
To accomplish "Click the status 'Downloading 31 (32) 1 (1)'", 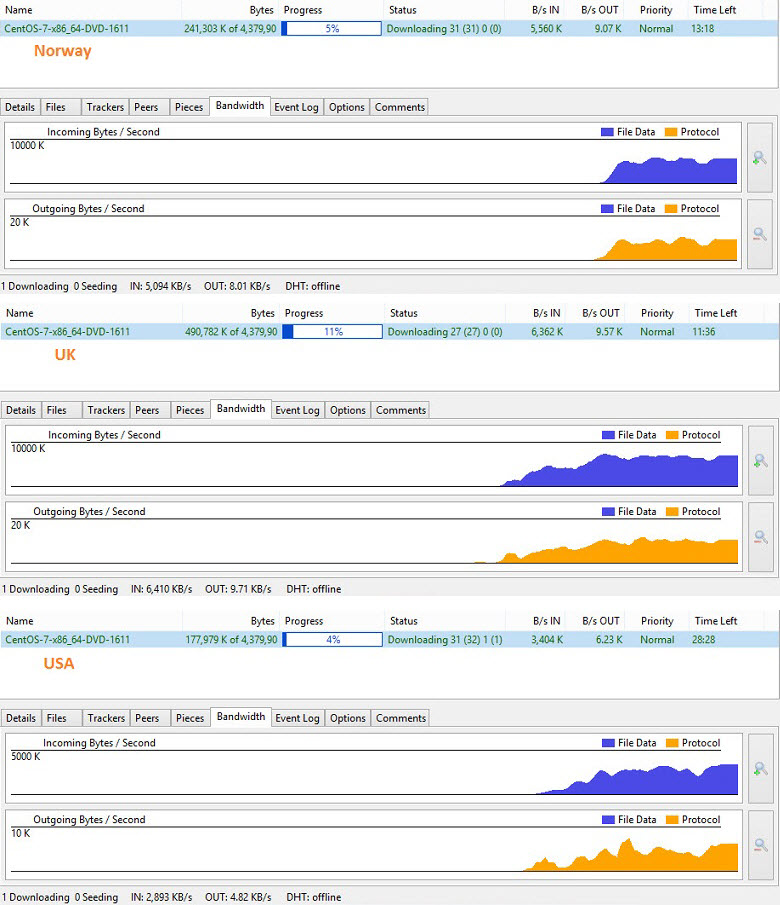I will [x=445, y=640].
